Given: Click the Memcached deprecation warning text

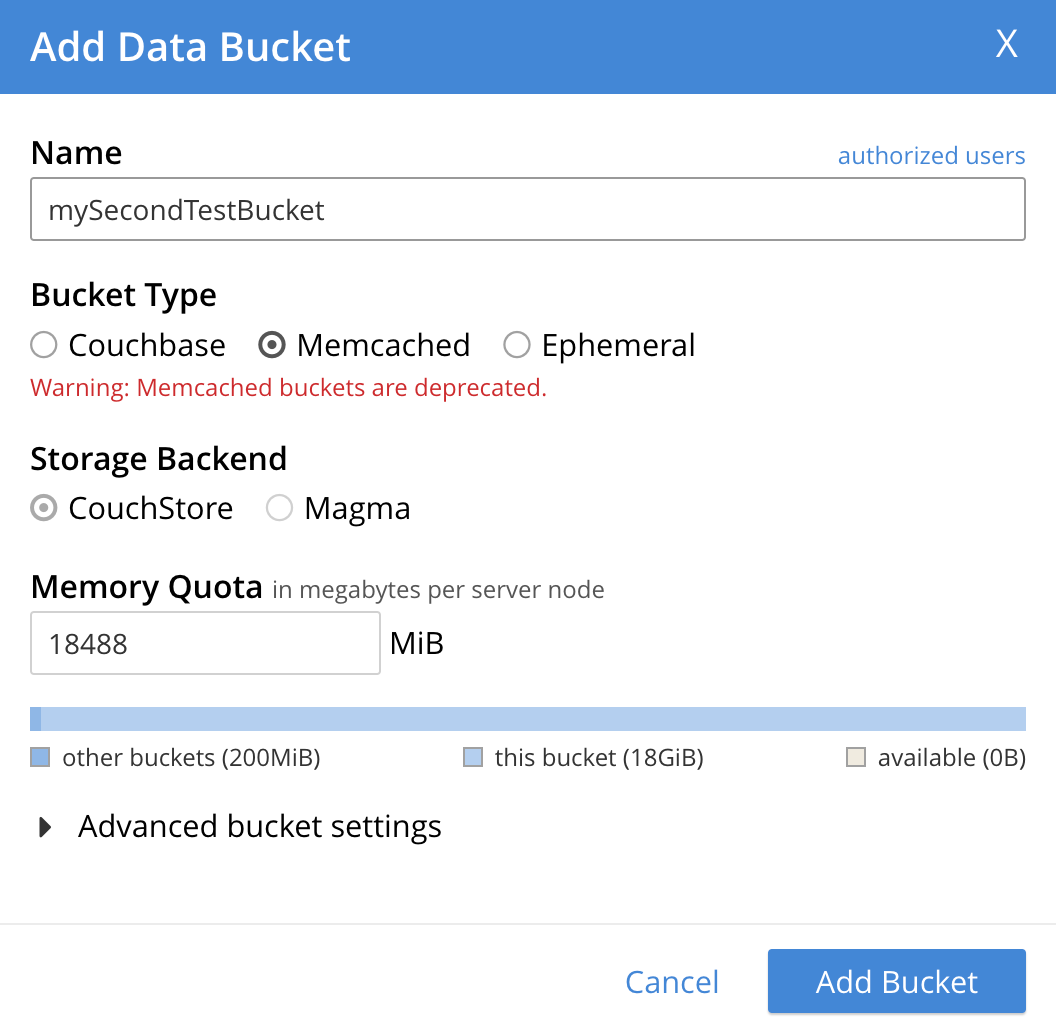Looking at the screenshot, I should click(x=288, y=387).
